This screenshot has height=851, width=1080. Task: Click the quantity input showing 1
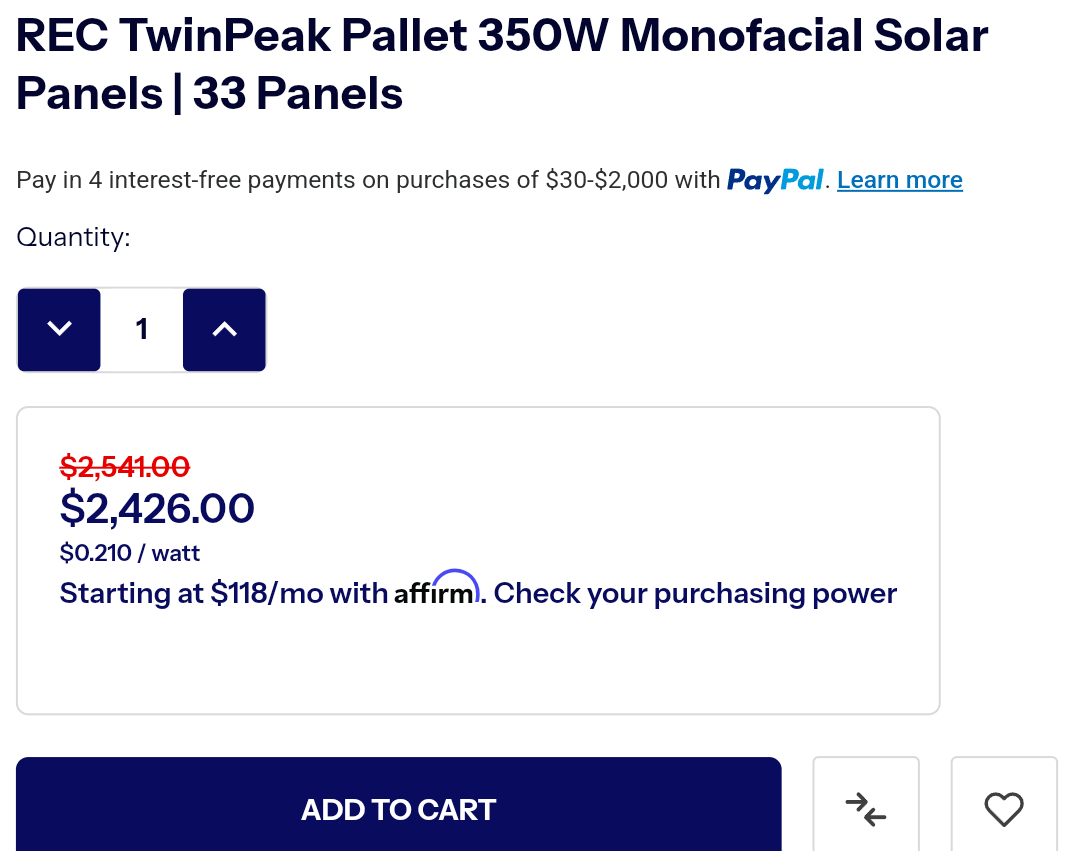point(142,329)
